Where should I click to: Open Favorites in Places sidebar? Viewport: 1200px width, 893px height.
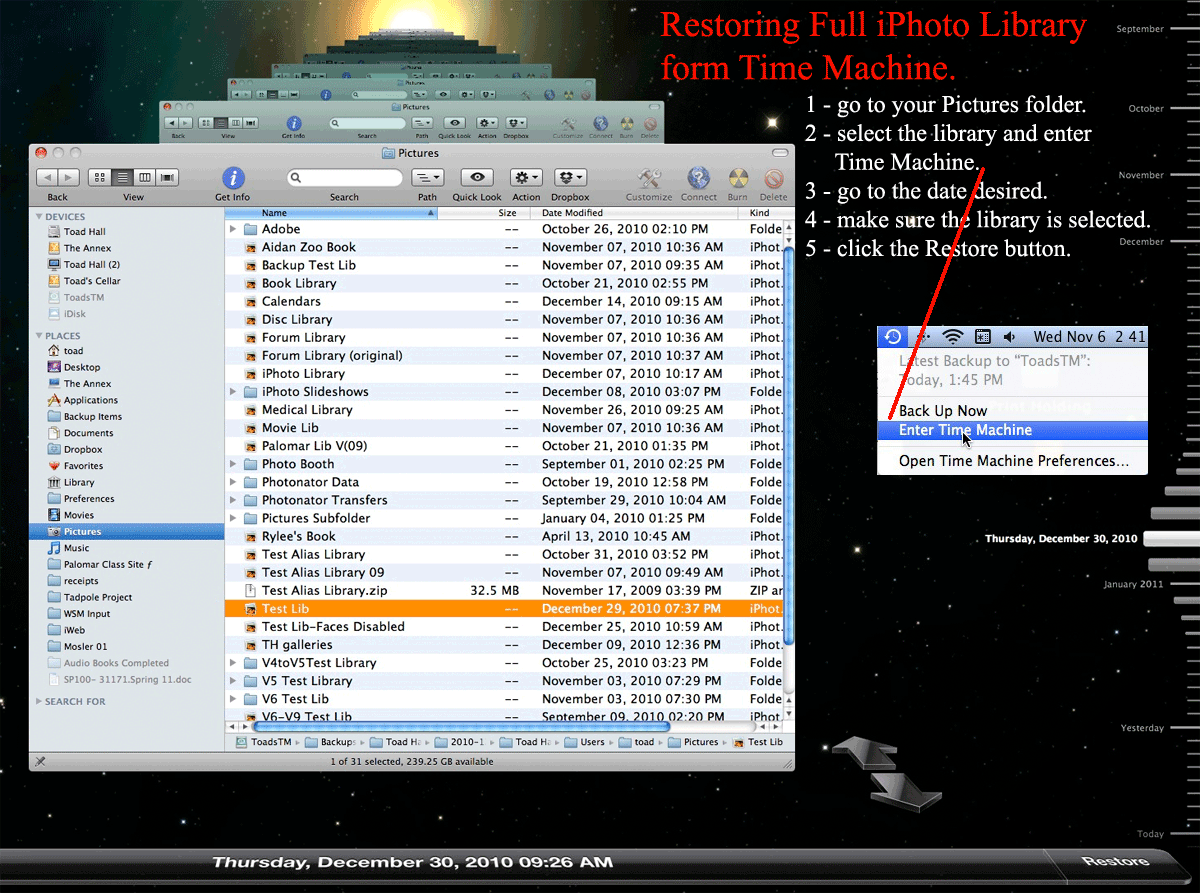(x=83, y=466)
